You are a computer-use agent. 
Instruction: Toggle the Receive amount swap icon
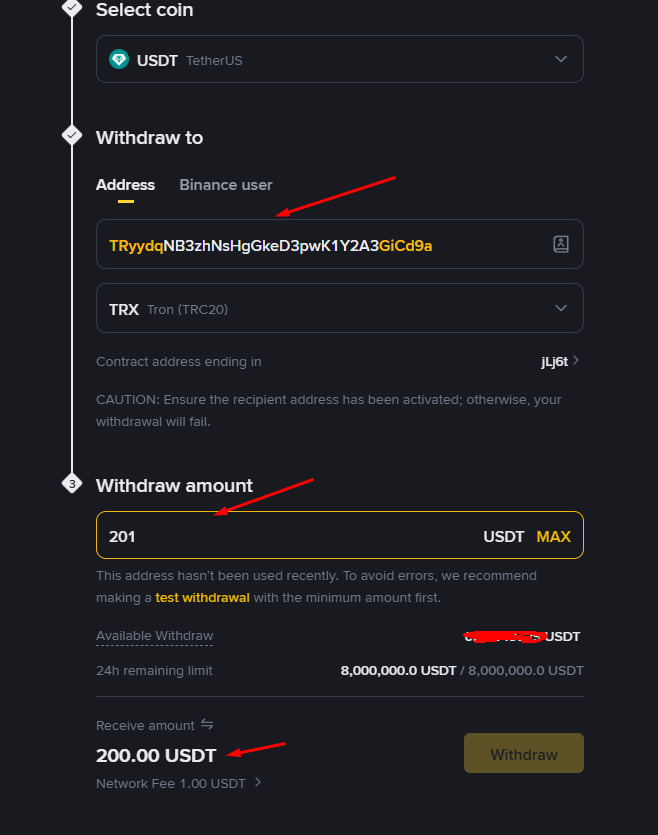coord(207,724)
